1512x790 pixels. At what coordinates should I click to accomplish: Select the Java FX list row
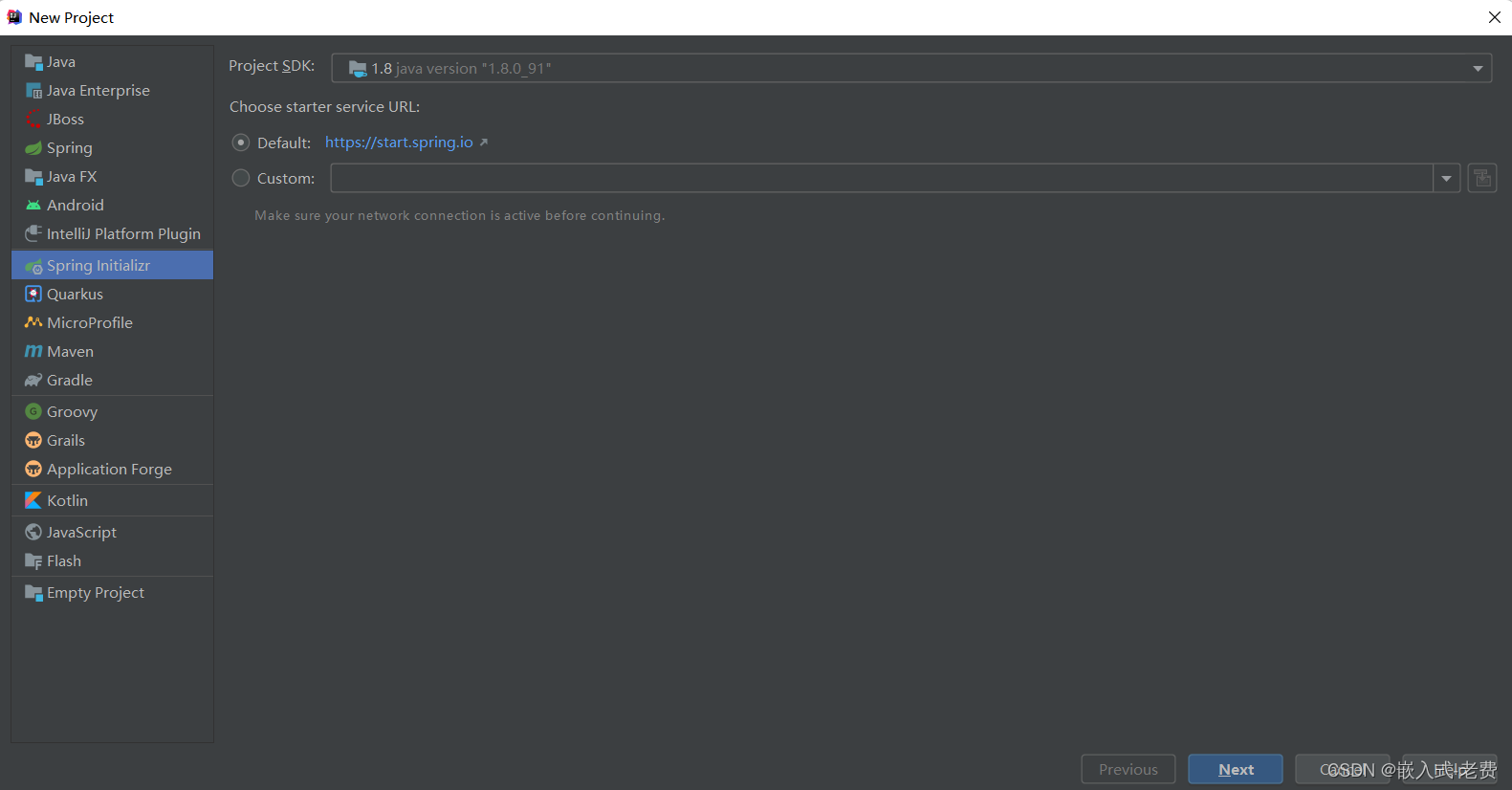point(112,177)
